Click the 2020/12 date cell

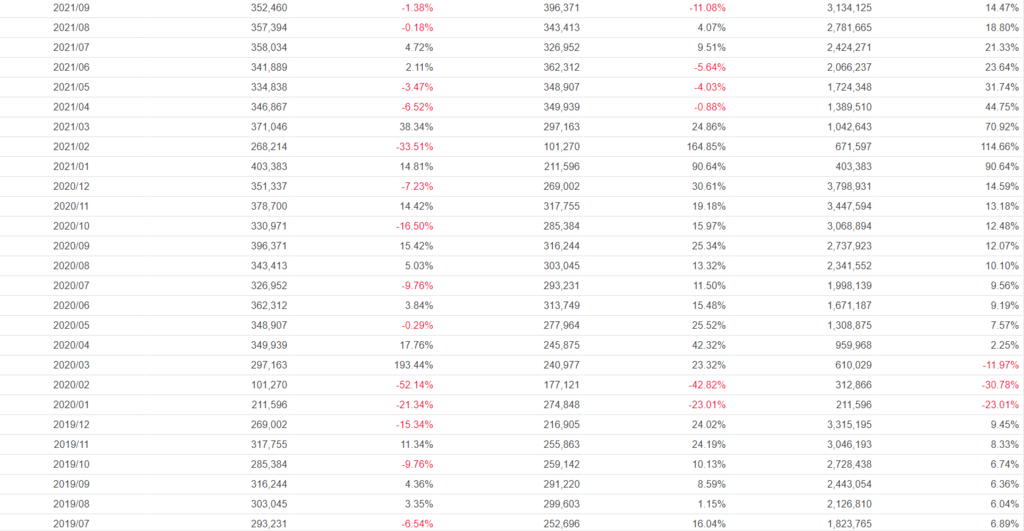click(70, 186)
